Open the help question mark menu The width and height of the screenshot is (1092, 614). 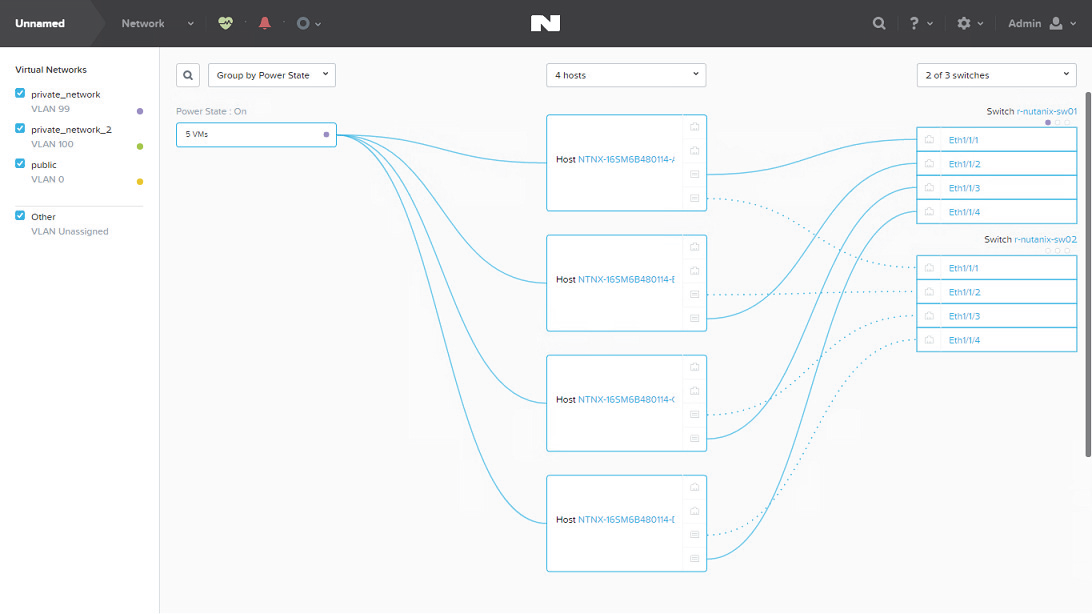[x=914, y=23]
